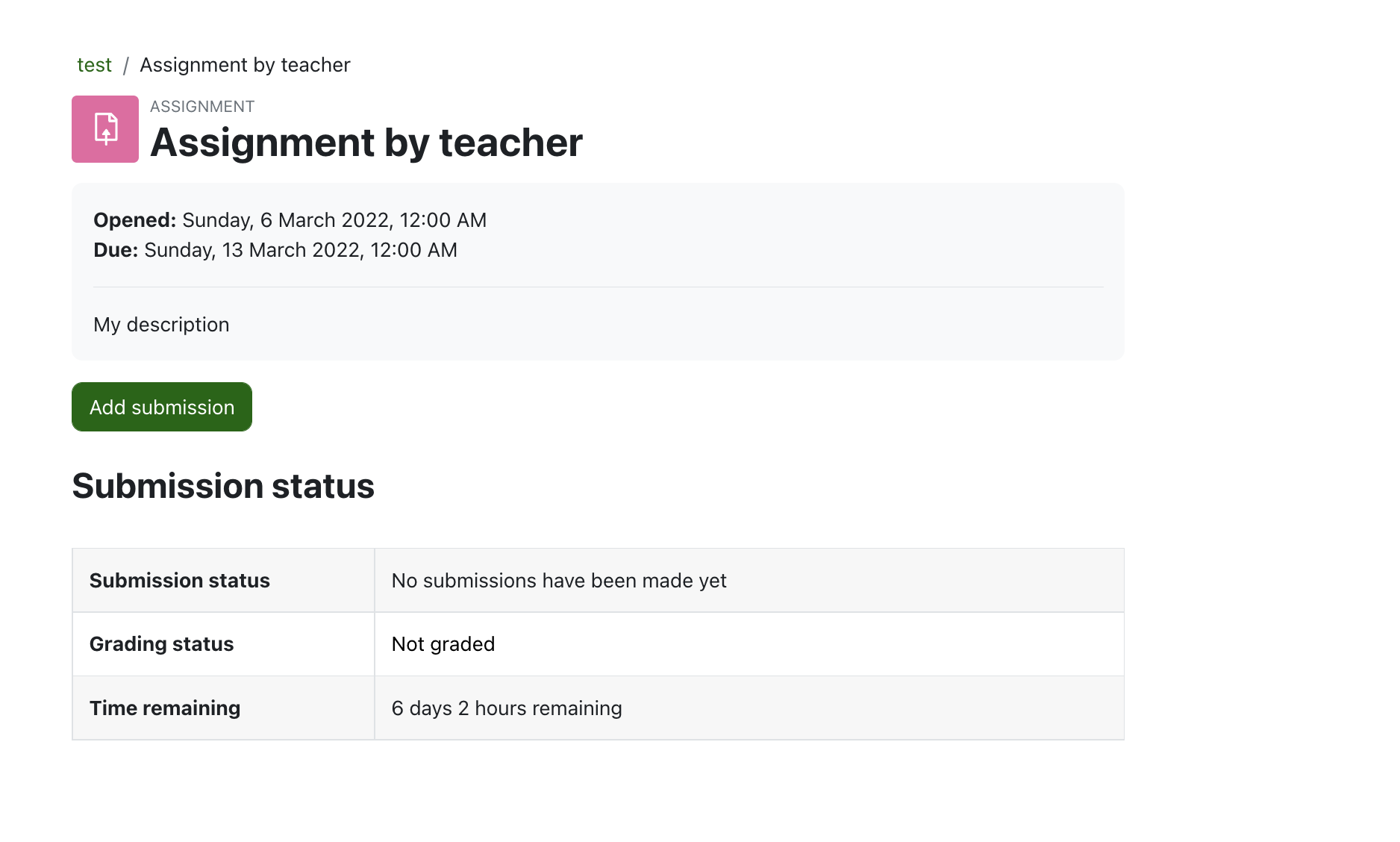Select the Submission status table row header
Screen dimensions: 1400x842
point(223,581)
